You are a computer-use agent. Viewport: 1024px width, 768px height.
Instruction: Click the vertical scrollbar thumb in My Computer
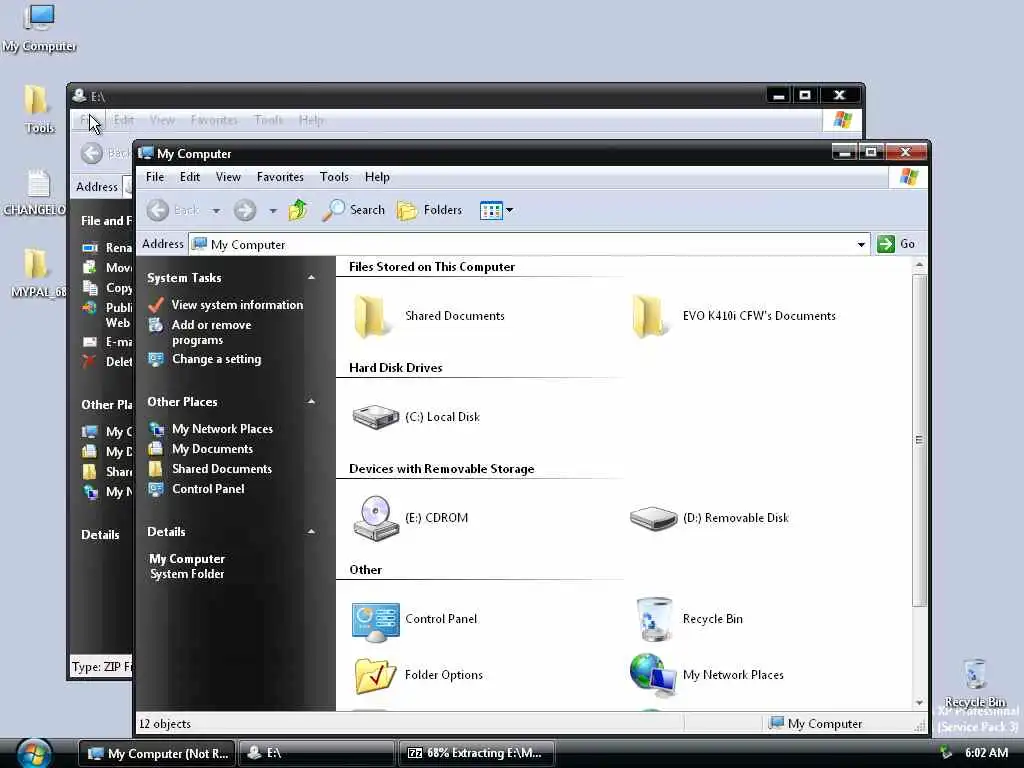919,441
